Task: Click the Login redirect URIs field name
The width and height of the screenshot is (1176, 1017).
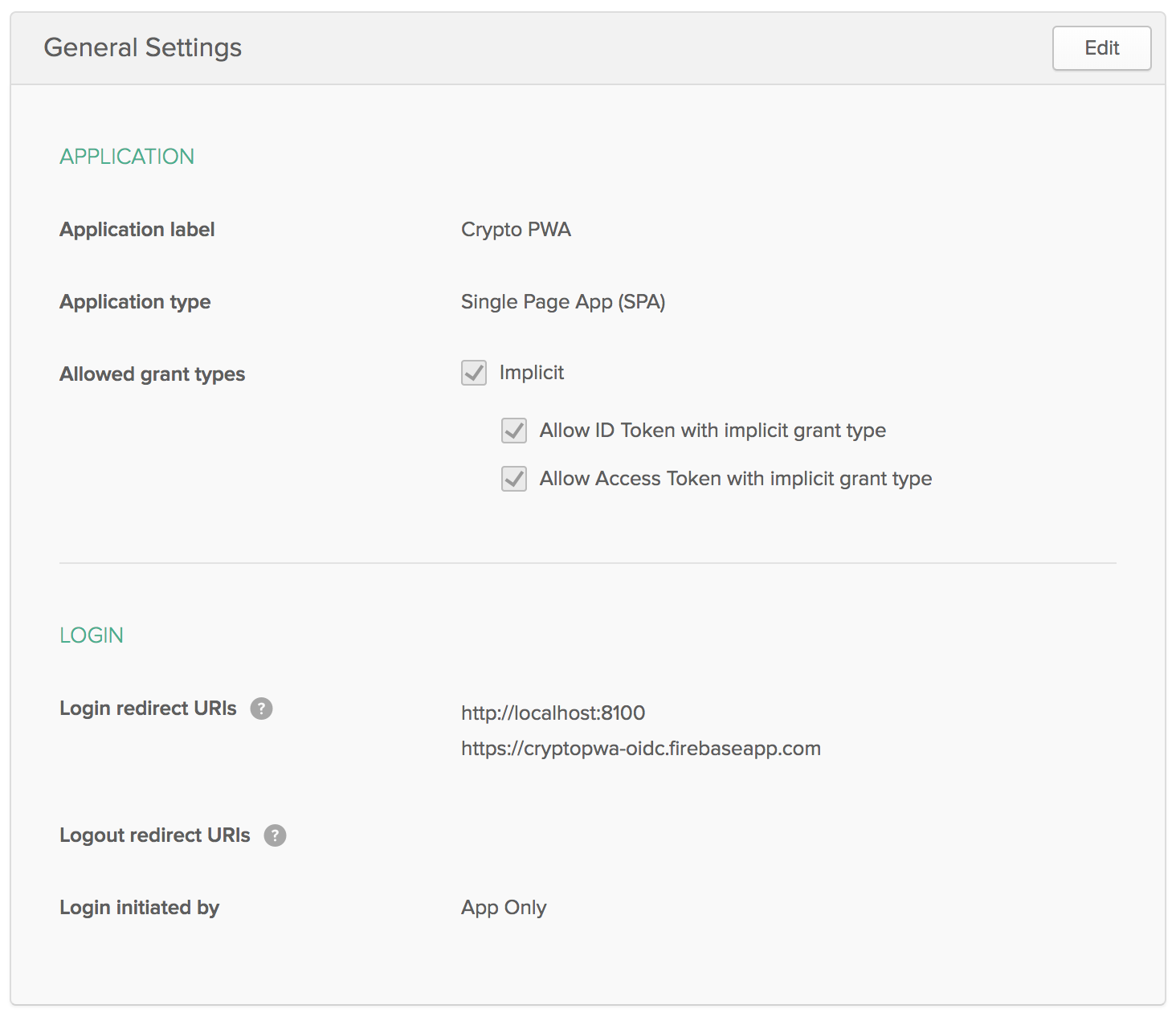Action: pyautogui.click(x=148, y=709)
